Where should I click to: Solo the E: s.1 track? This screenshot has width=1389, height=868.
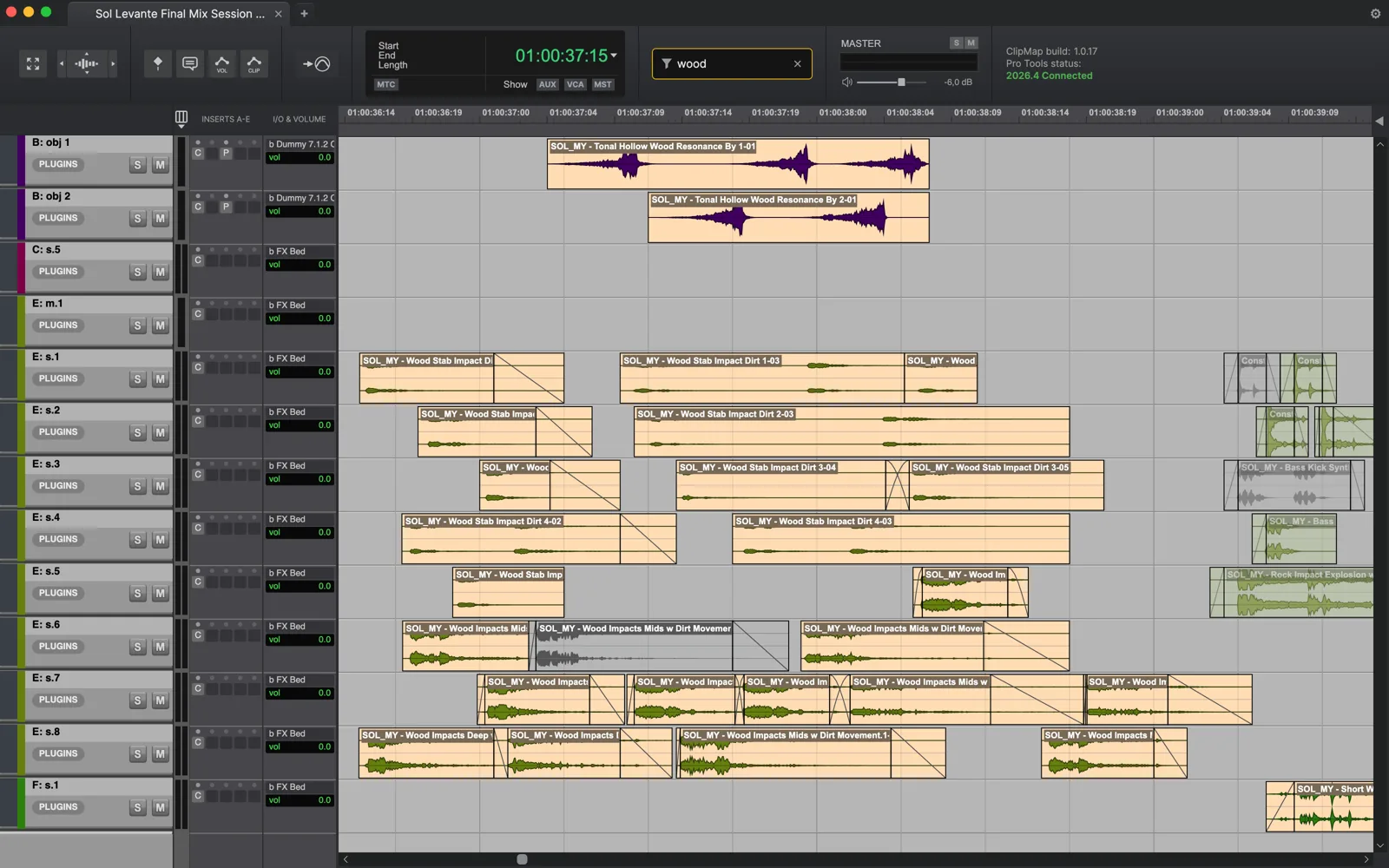(x=137, y=379)
